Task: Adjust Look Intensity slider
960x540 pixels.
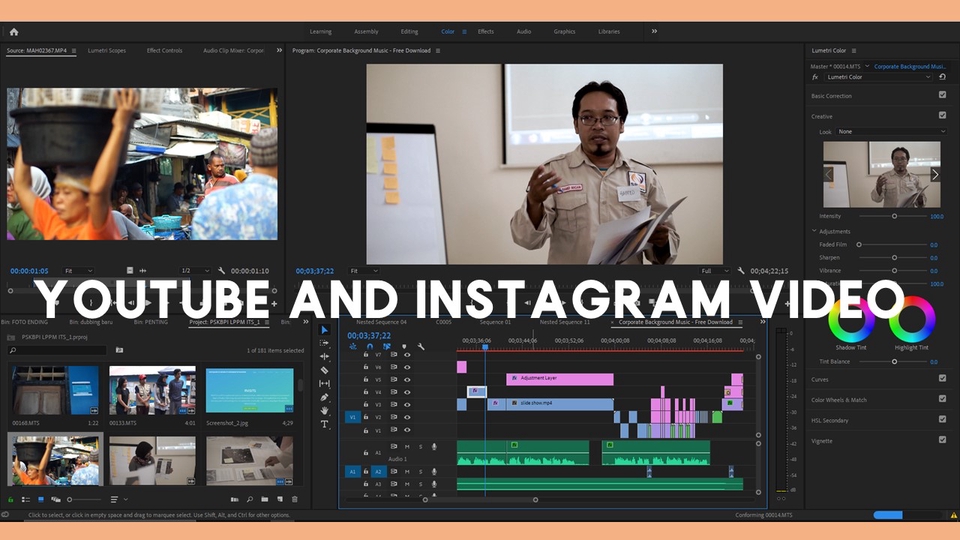Action: click(x=894, y=216)
